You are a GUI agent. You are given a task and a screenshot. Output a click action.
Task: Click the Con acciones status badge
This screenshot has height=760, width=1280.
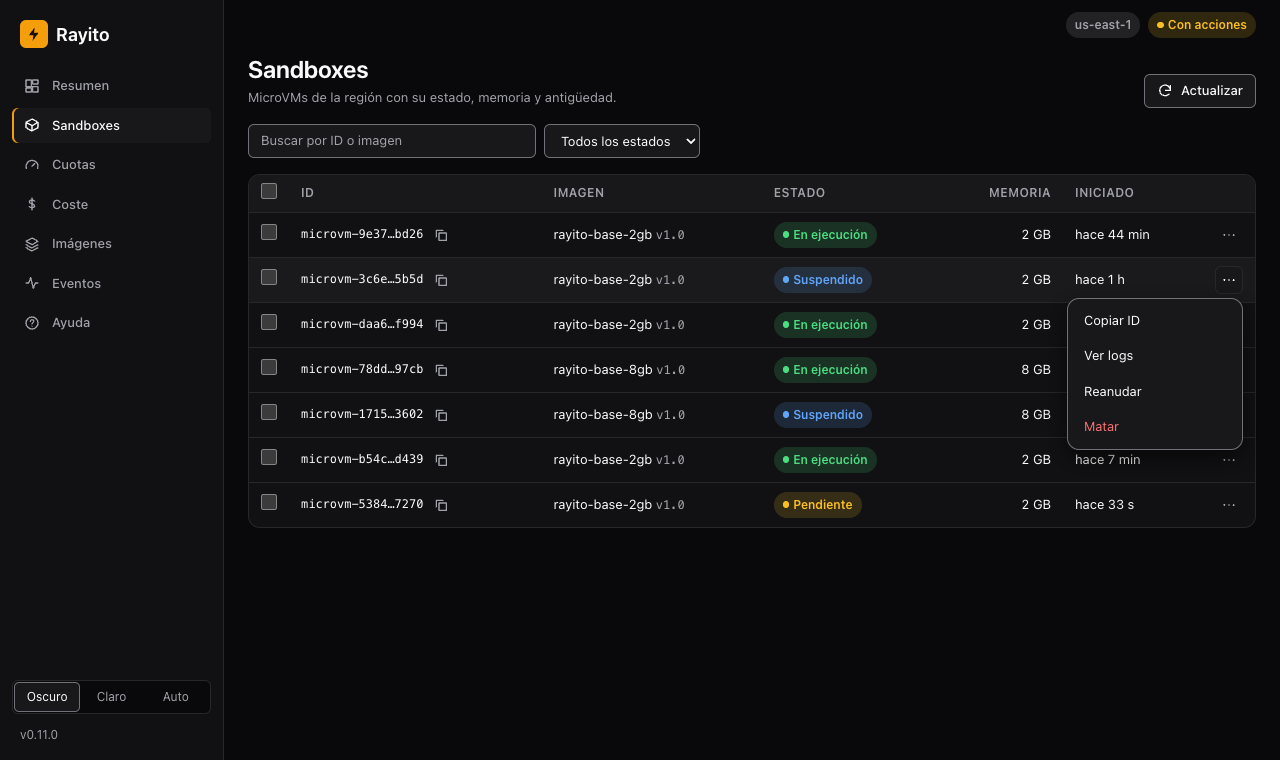(x=1201, y=25)
